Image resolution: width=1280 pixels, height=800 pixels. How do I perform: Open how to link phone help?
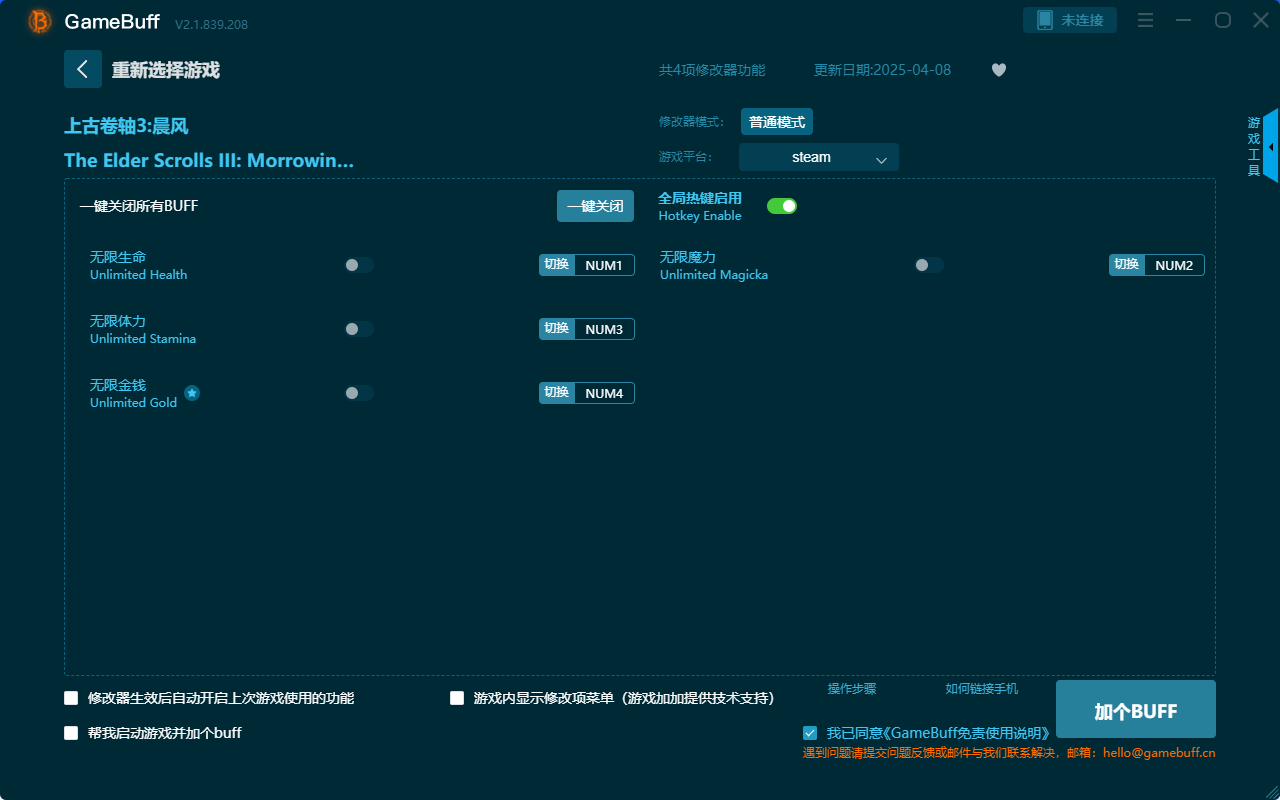click(x=981, y=689)
